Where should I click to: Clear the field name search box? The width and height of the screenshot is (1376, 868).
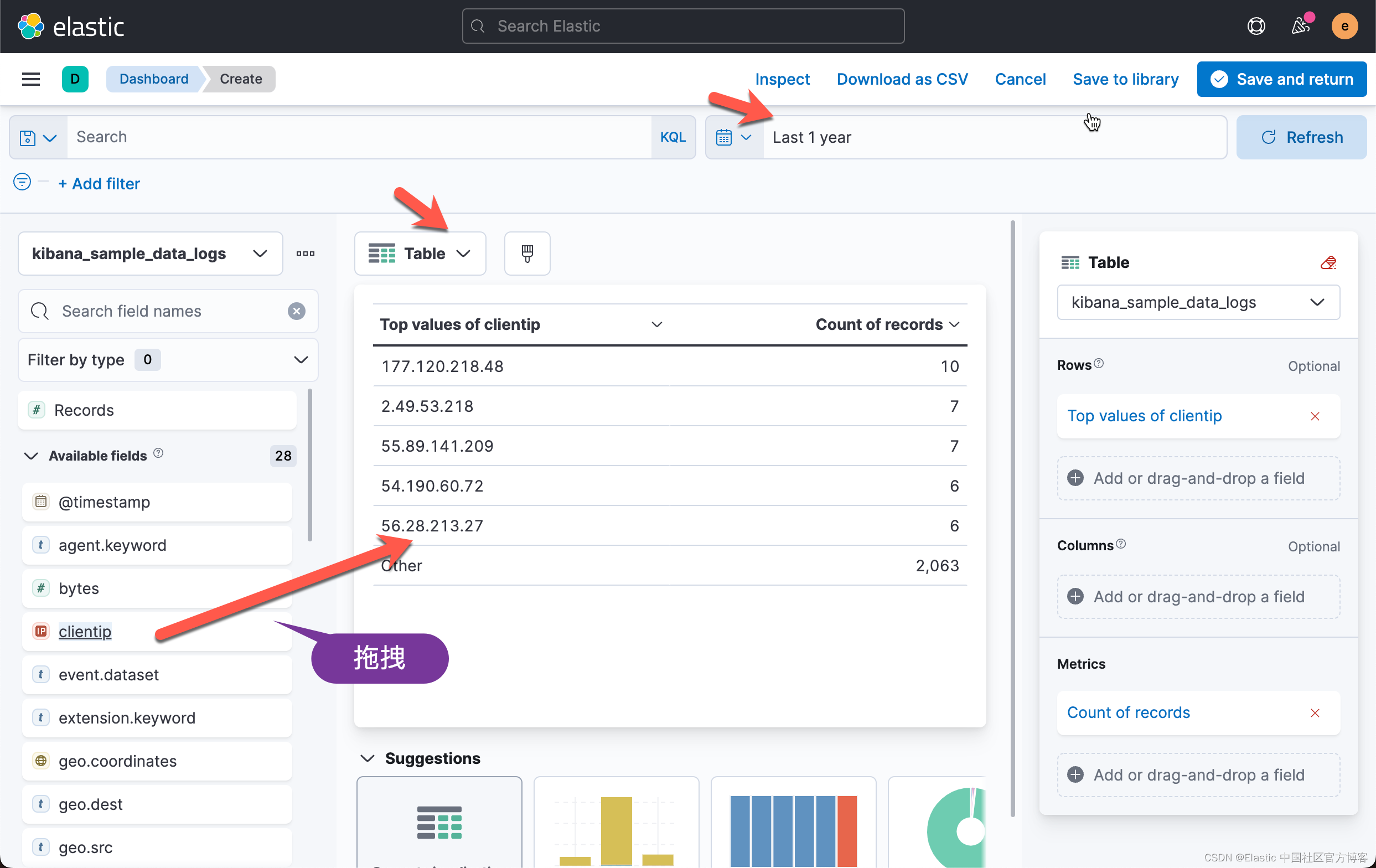(x=296, y=312)
